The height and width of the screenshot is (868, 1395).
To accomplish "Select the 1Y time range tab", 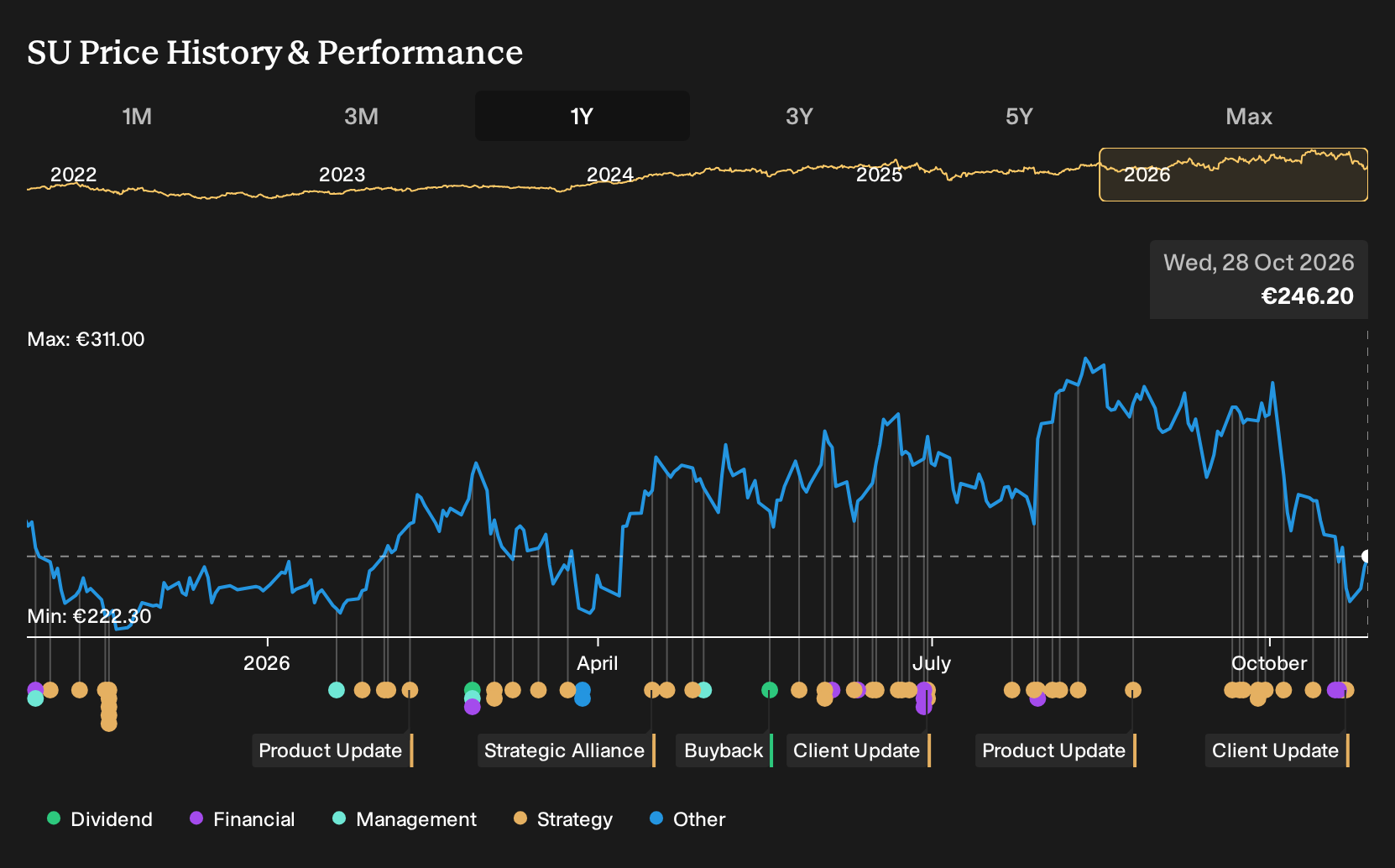I will tap(583, 116).
